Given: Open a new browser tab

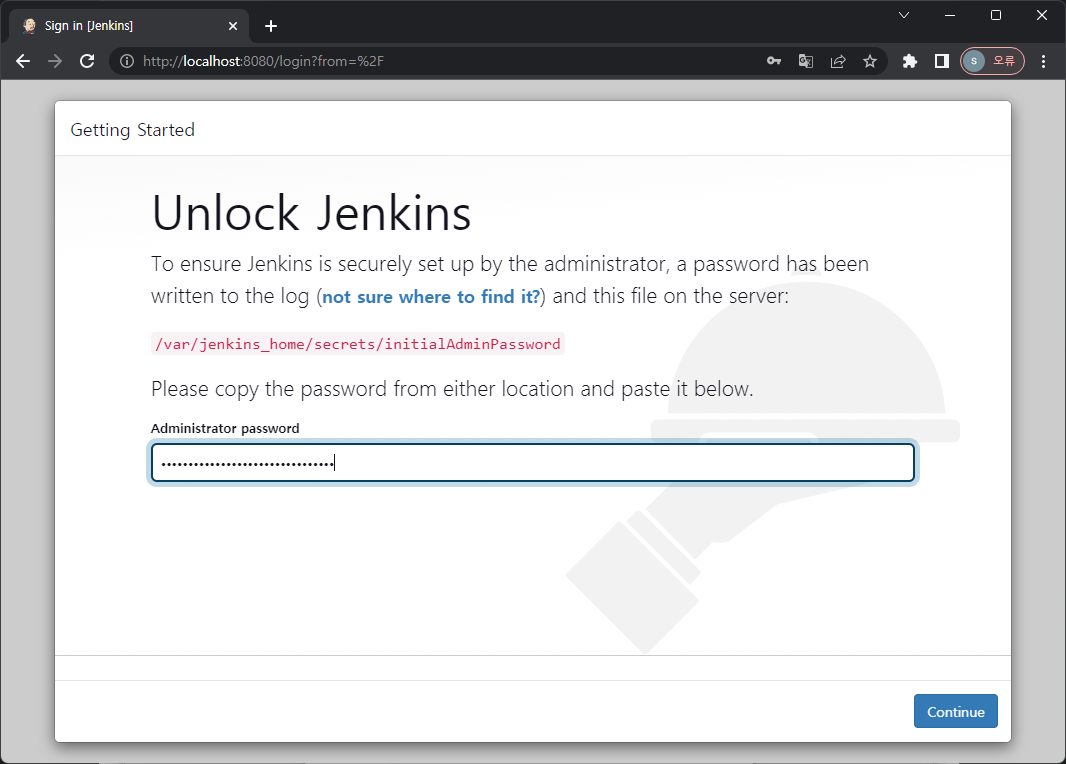Looking at the screenshot, I should click(271, 26).
